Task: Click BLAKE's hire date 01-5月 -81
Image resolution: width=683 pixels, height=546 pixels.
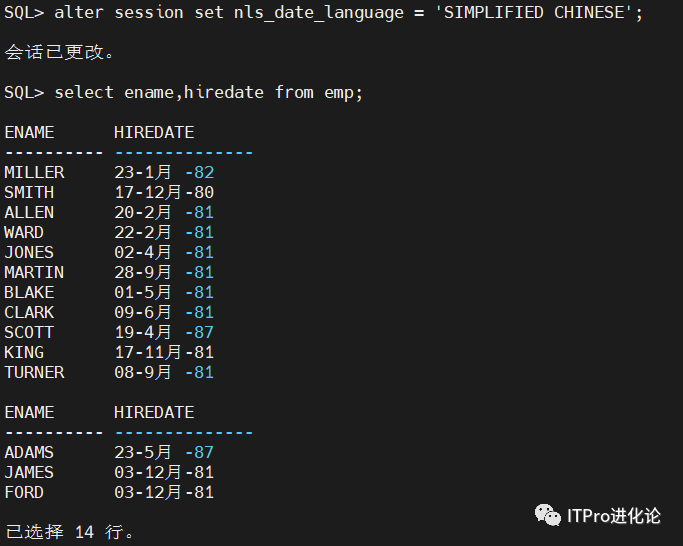Action: pyautogui.click(x=164, y=292)
